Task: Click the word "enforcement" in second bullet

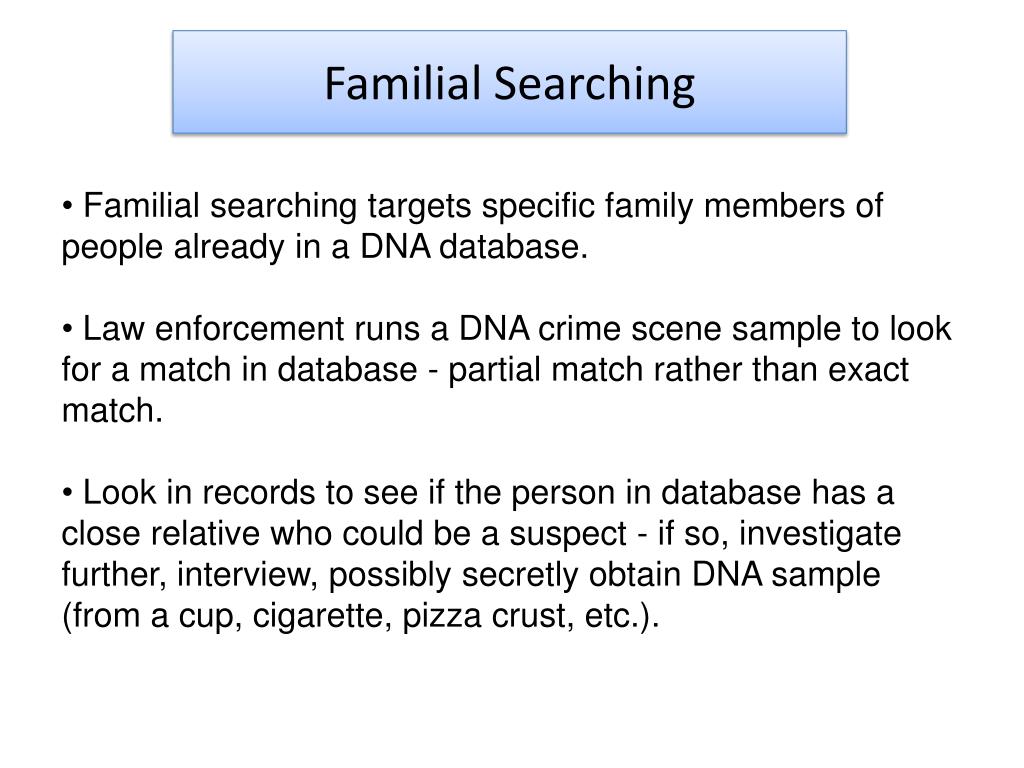Action: (249, 328)
